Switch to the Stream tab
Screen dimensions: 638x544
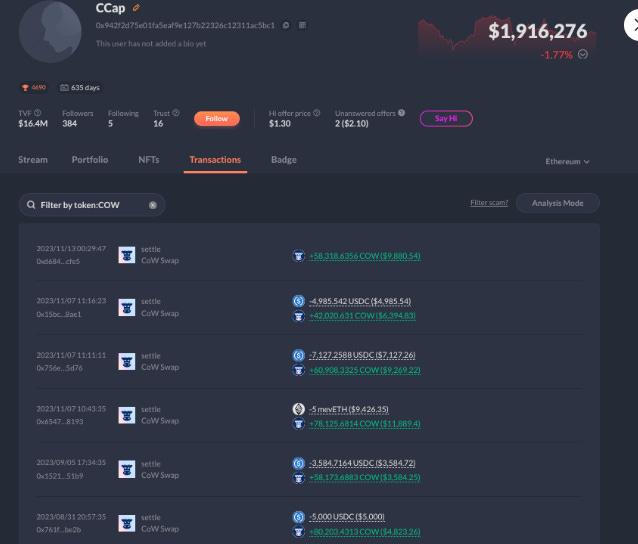(33, 160)
